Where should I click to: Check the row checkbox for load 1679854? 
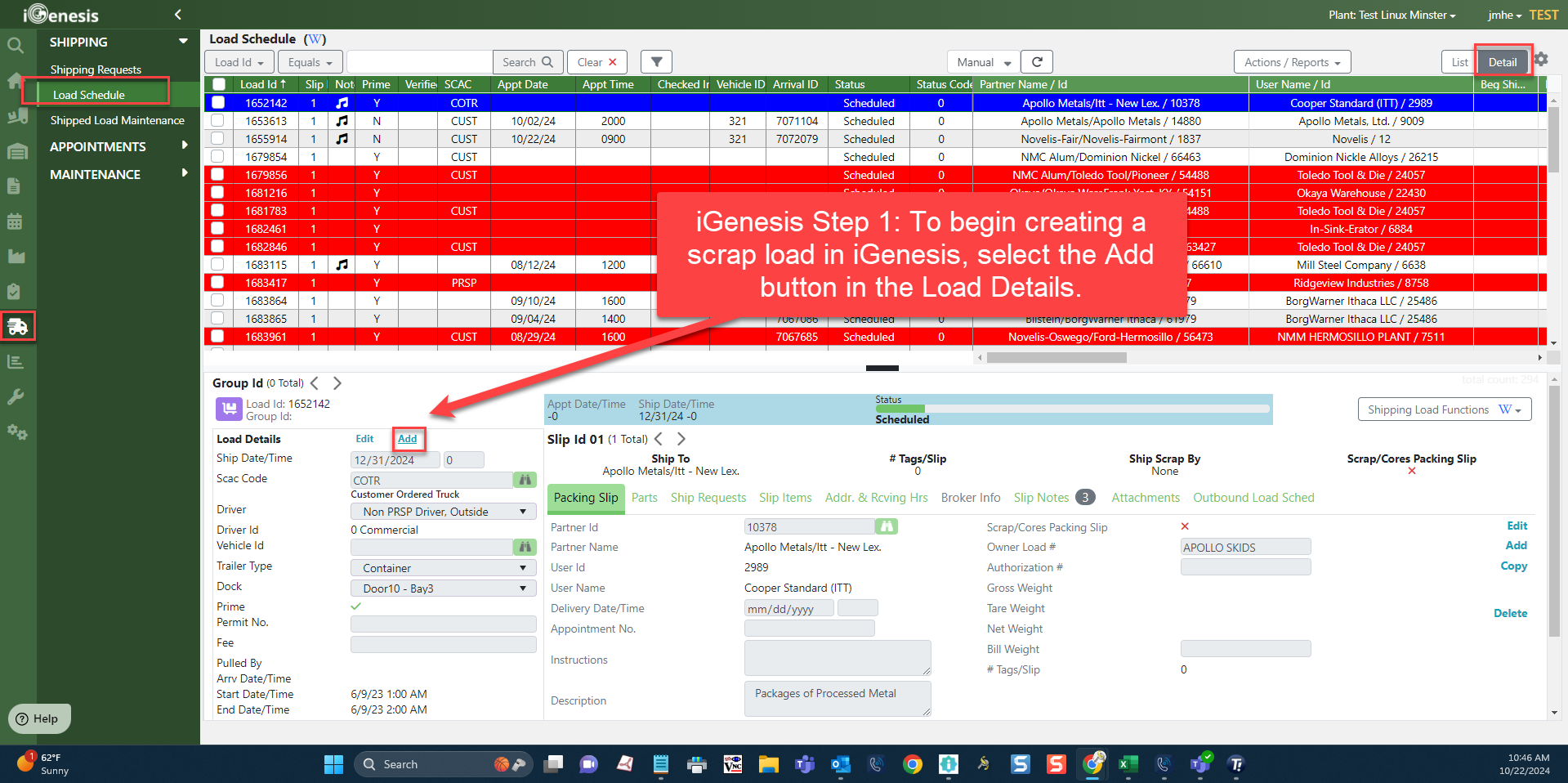(217, 157)
